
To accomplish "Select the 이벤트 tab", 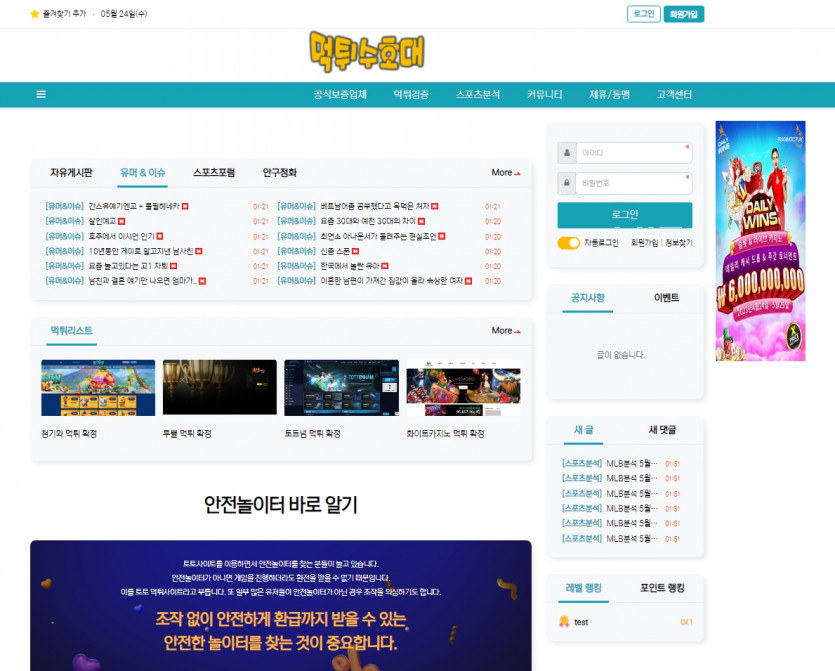I will point(666,298).
